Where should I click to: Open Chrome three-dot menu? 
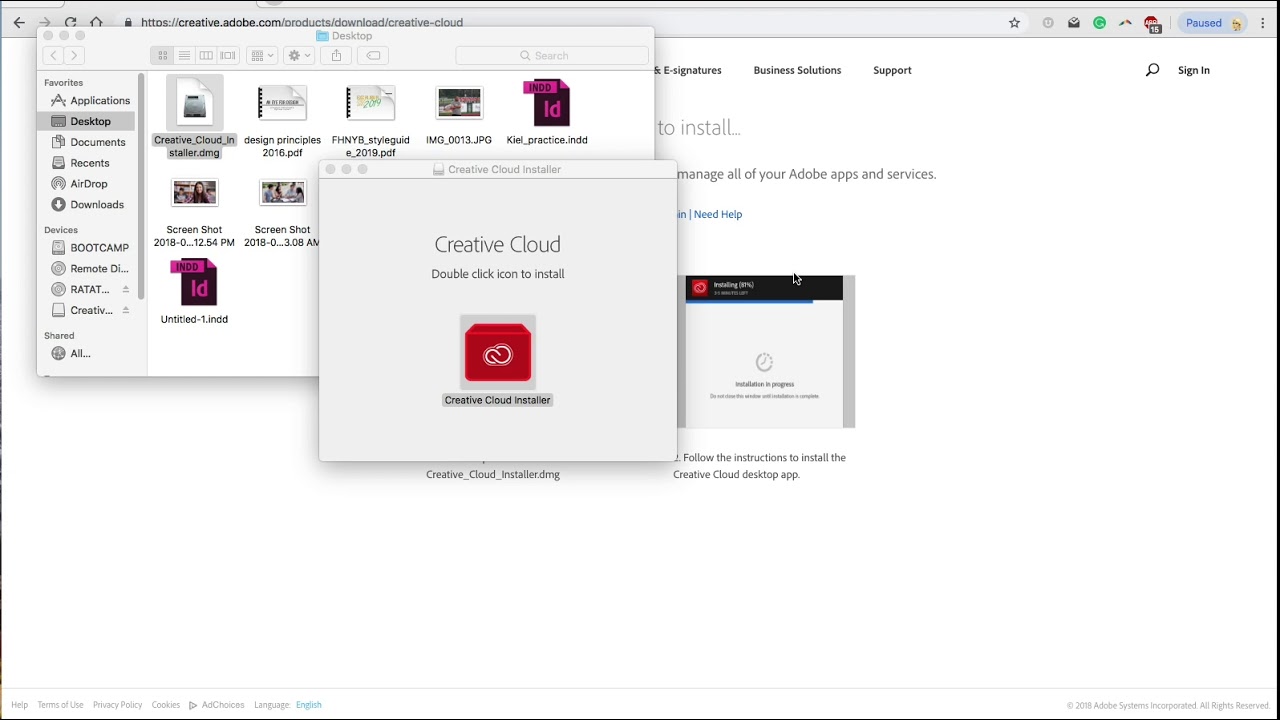(1263, 23)
